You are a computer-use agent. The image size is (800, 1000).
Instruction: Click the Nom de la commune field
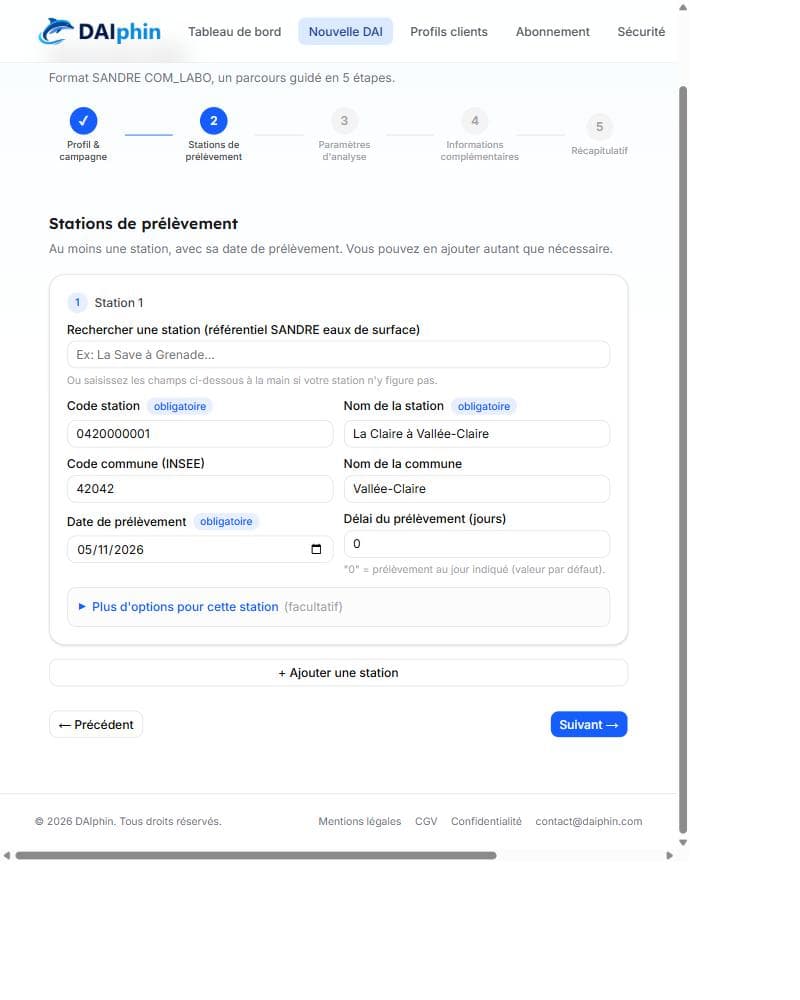point(477,489)
